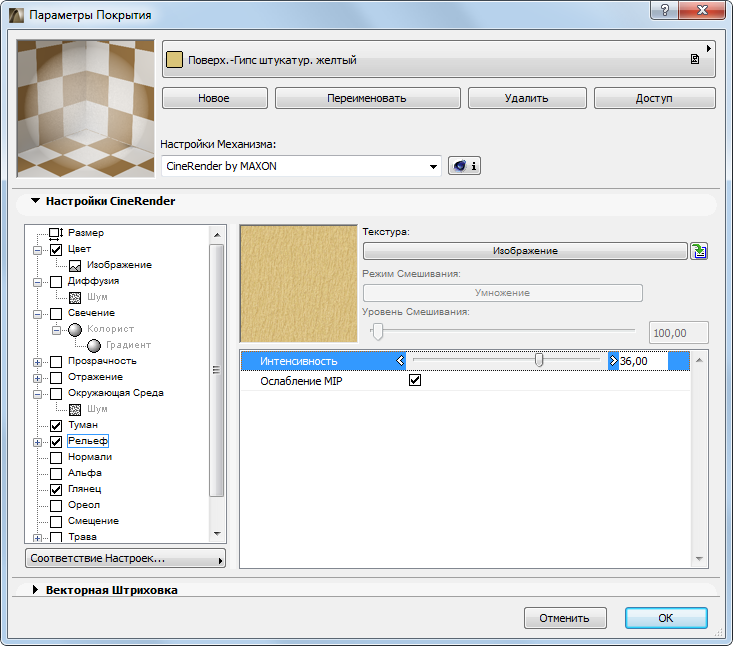
Task: Select the Шум noise icon under Диффузия
Action: [x=75, y=297]
